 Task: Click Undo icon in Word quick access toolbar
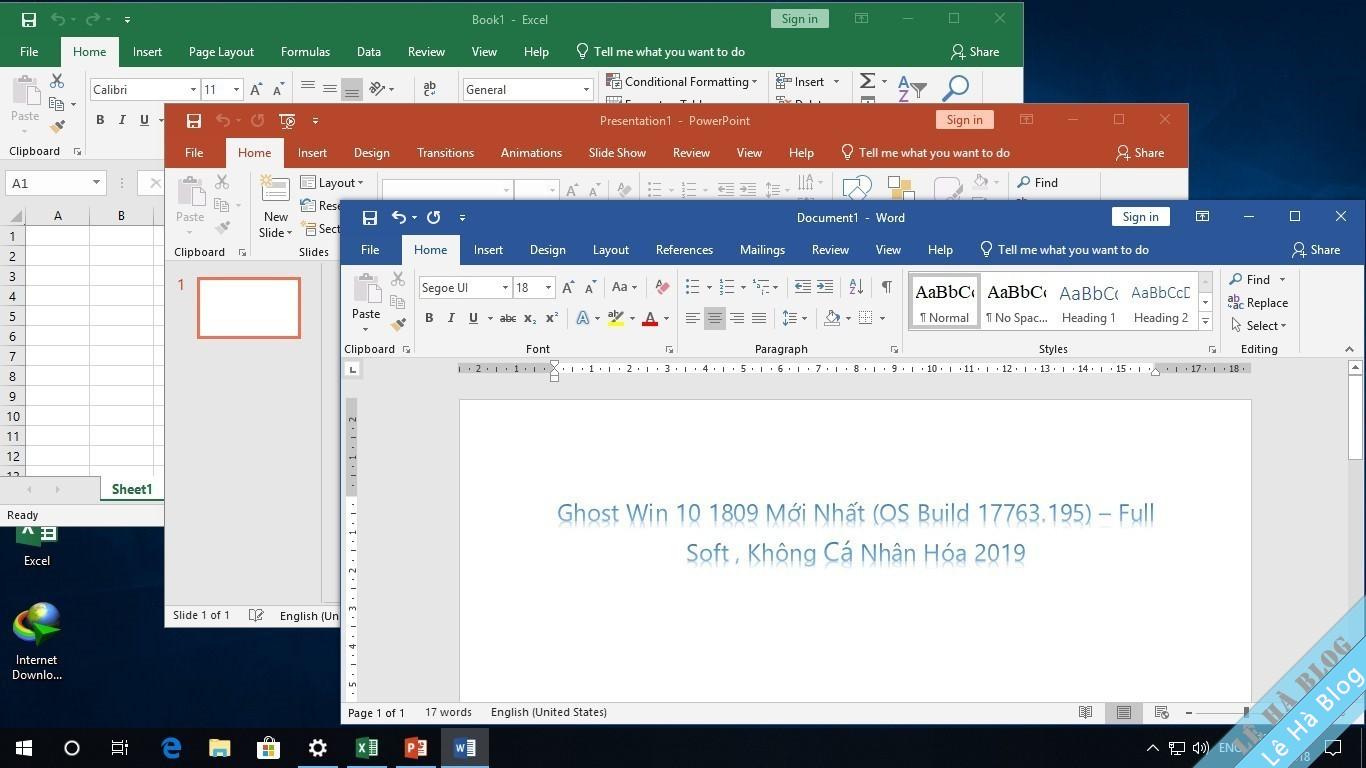[x=399, y=217]
